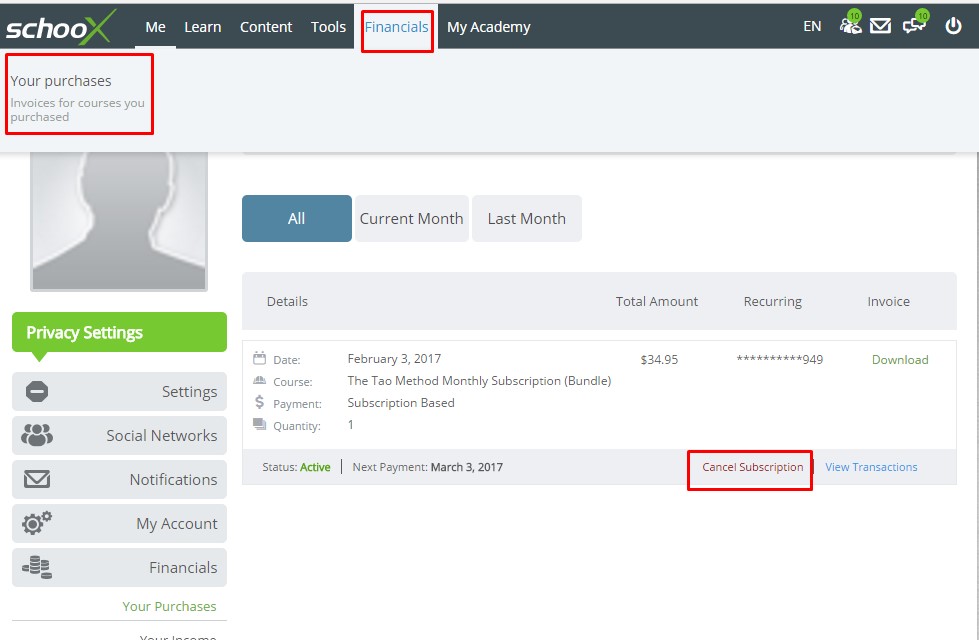The image size is (979, 640).
Task: Click the Privacy Settings green header
Action: click(x=119, y=332)
